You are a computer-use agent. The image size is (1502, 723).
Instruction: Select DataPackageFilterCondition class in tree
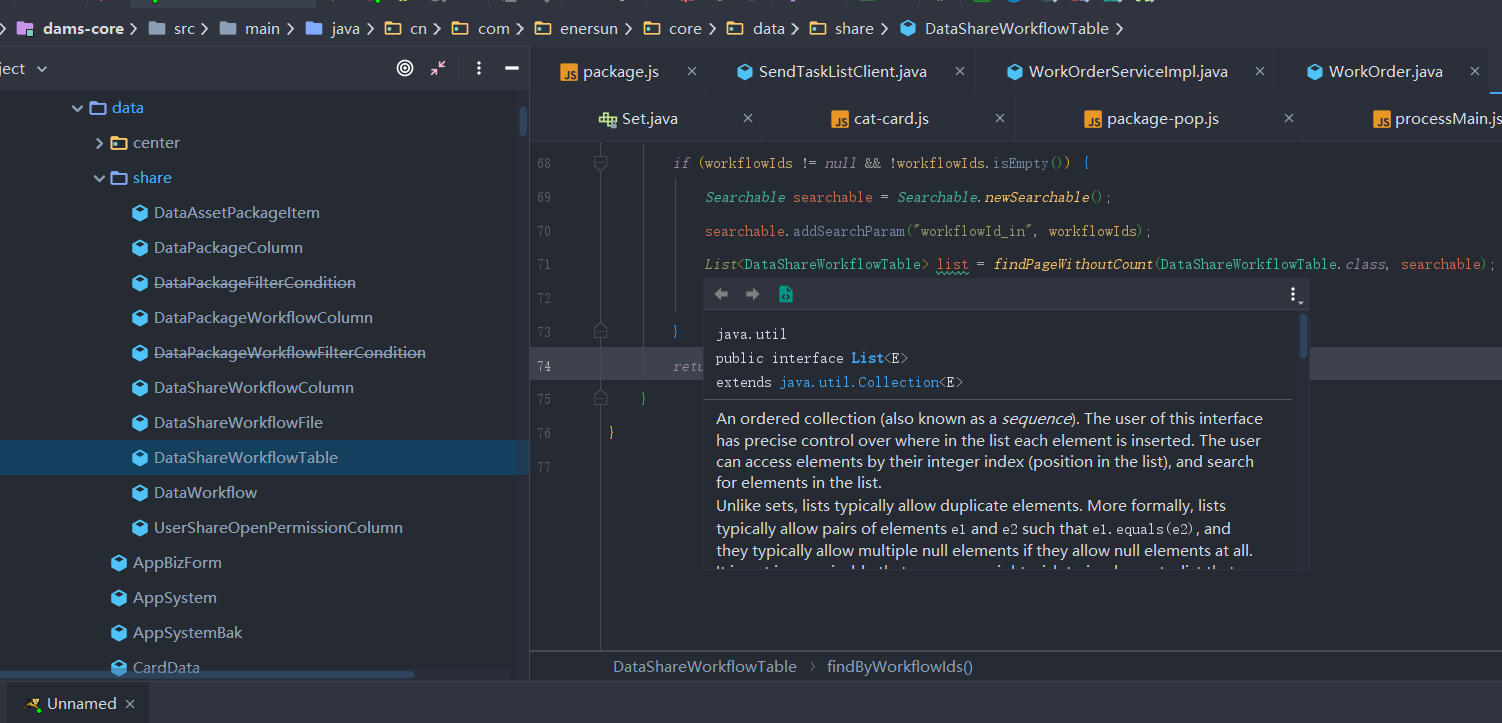click(254, 283)
